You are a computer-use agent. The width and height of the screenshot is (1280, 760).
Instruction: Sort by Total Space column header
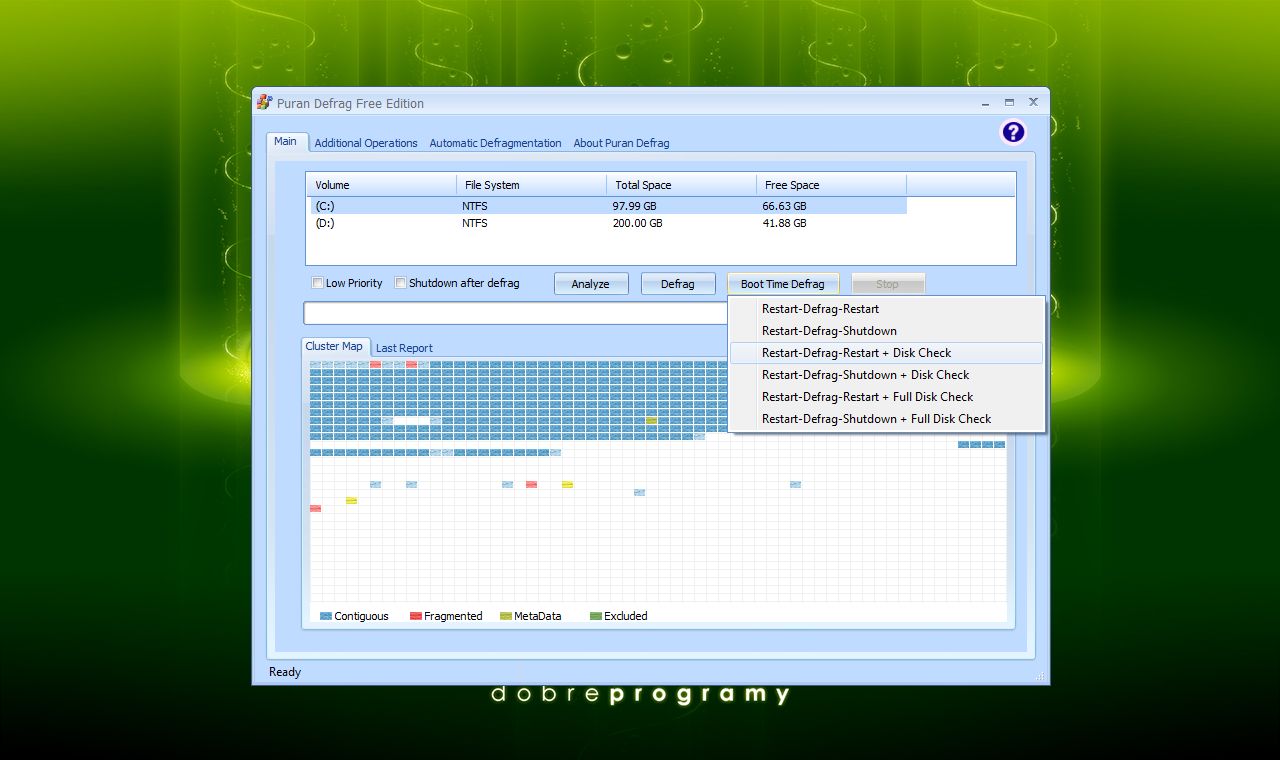pyautogui.click(x=681, y=185)
